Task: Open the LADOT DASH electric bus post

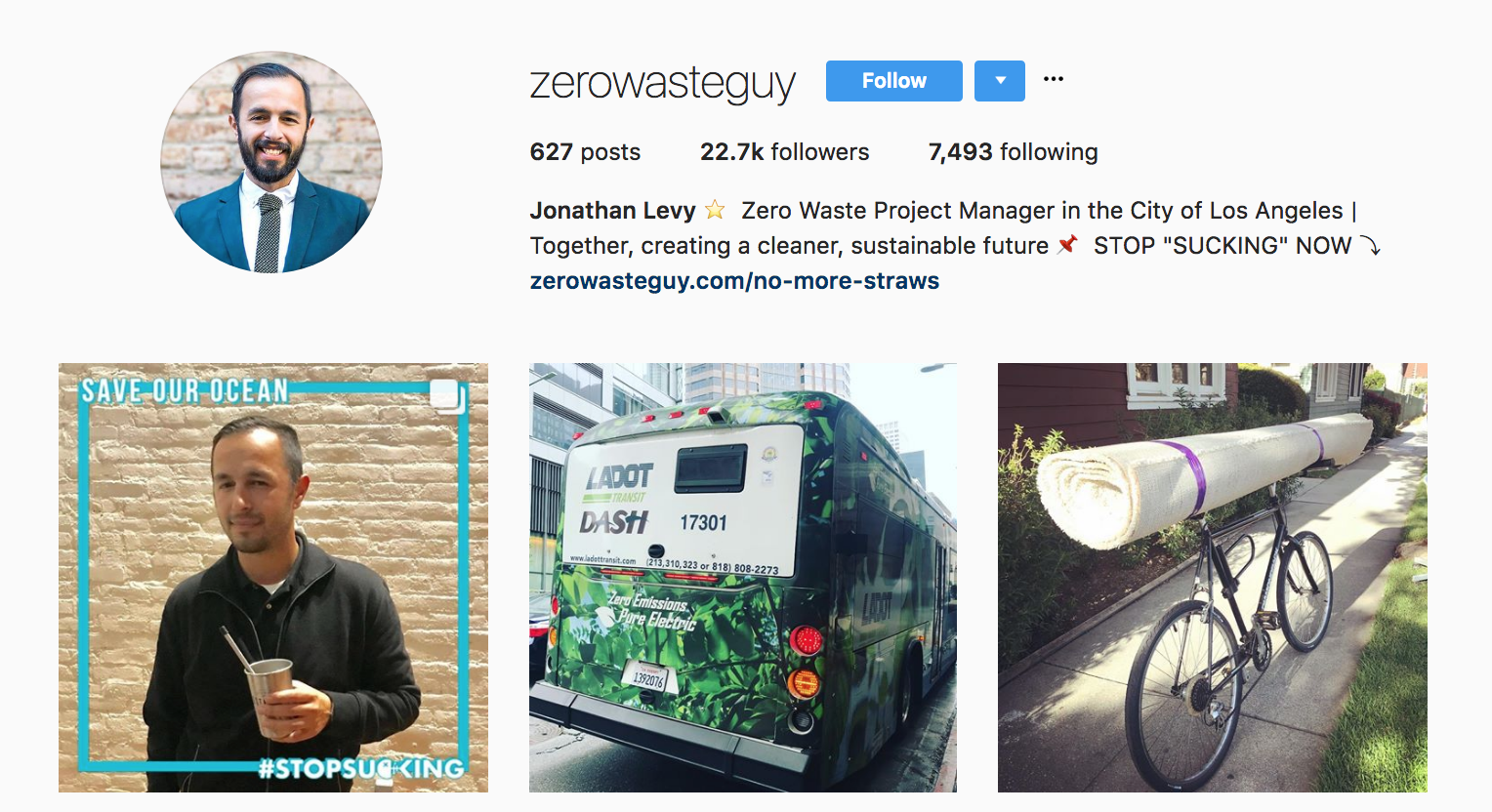Action: (743, 578)
